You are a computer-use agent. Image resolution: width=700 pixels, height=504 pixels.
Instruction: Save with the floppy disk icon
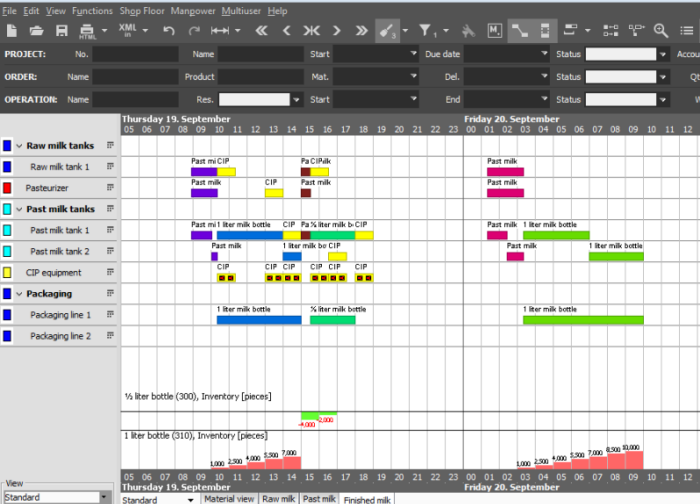coord(62,31)
